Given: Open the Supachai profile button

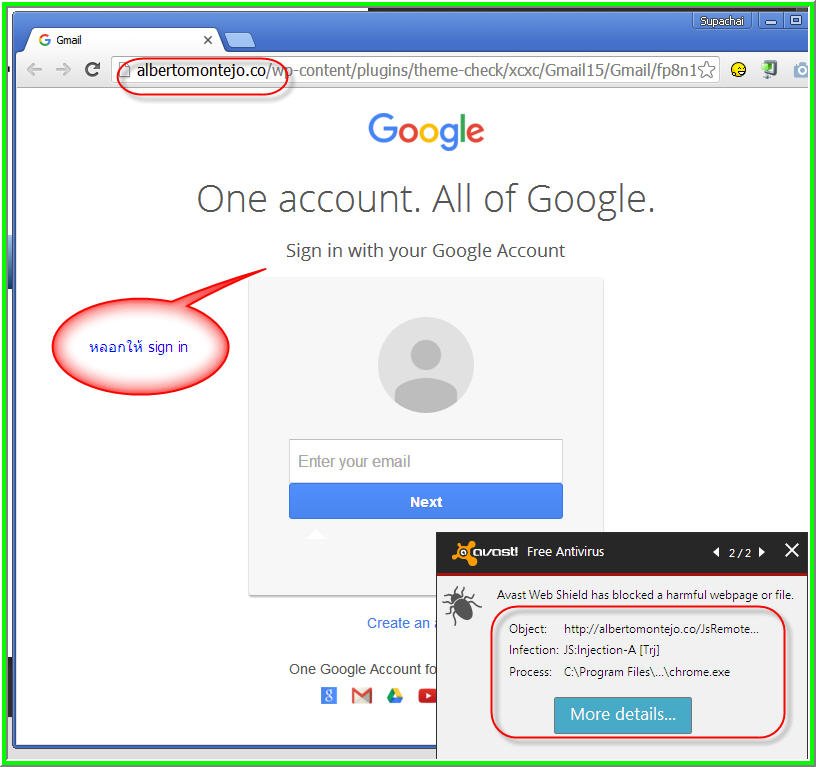Looking at the screenshot, I should coord(721,21).
